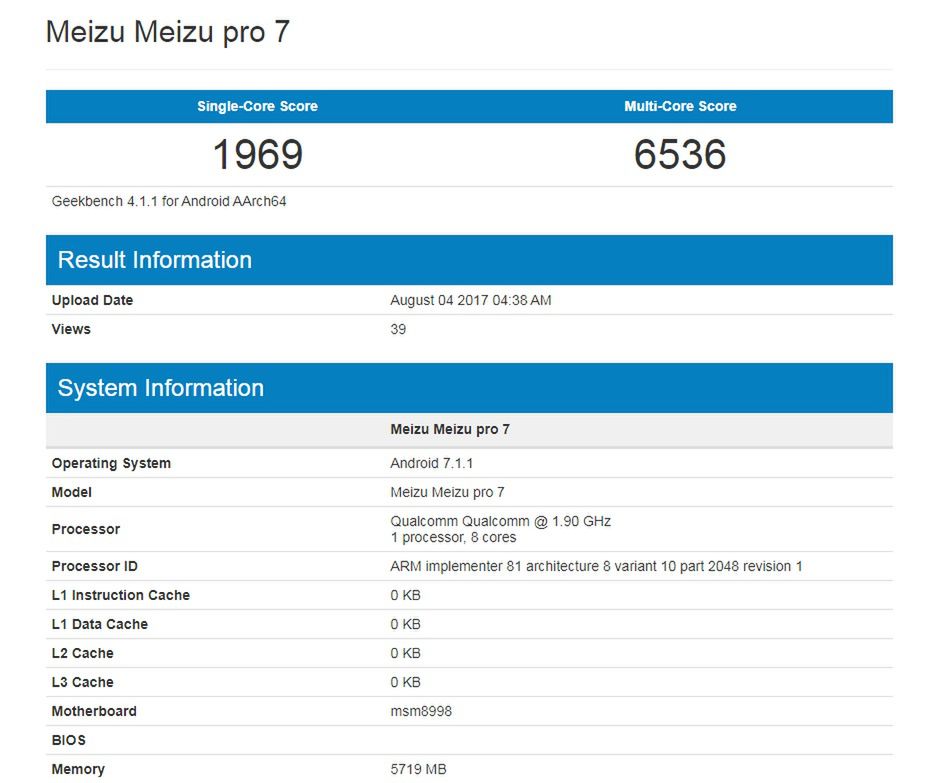Click the Qualcomm @ 1.90 GHz processor value

pyautogui.click(x=500, y=521)
